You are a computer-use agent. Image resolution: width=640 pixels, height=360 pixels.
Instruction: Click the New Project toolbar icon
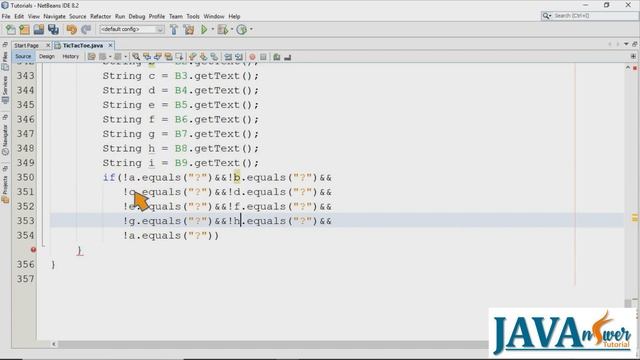[24, 29]
